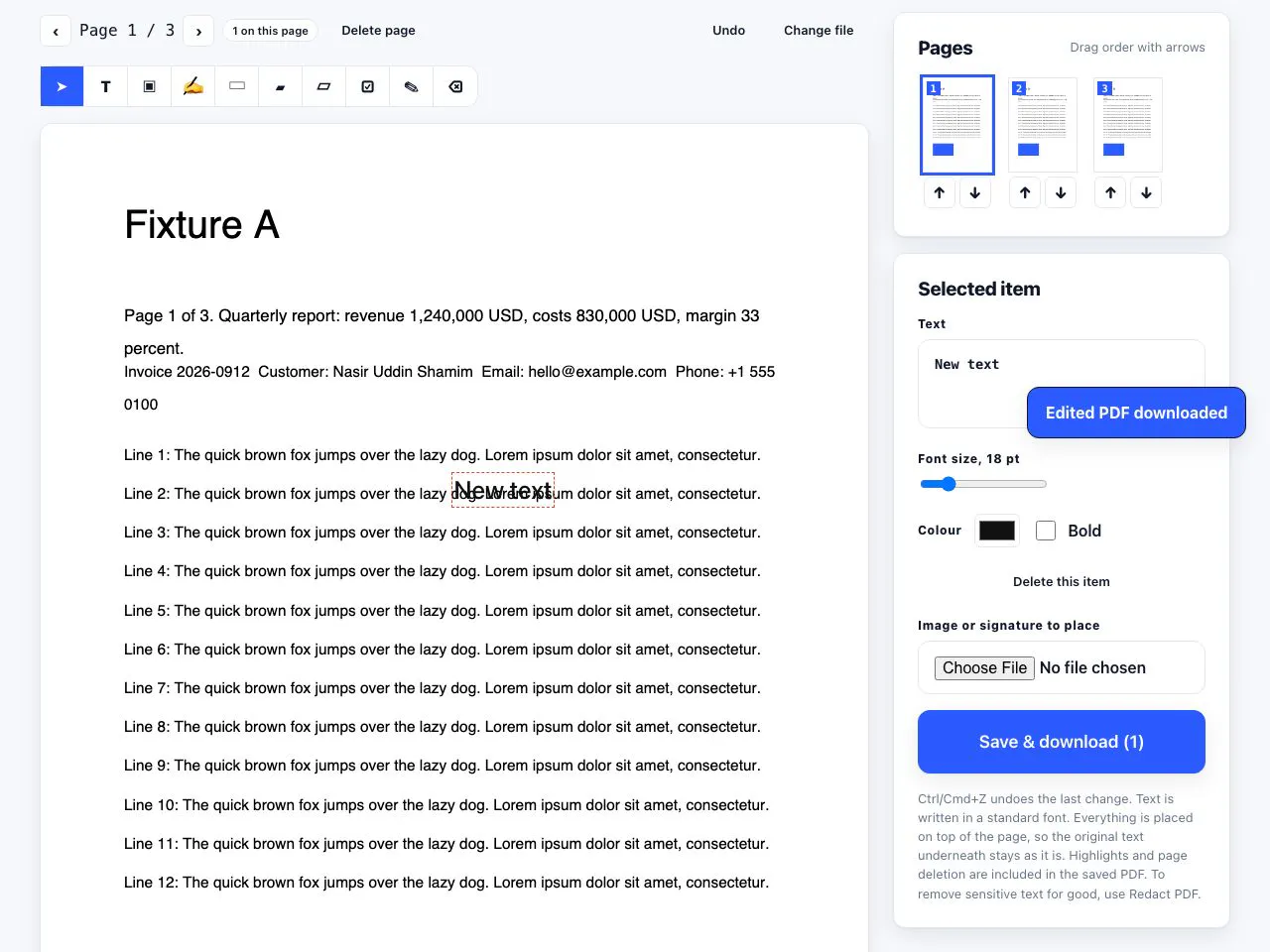This screenshot has height=952, width=1270.
Task: Click Change file
Action: (819, 31)
